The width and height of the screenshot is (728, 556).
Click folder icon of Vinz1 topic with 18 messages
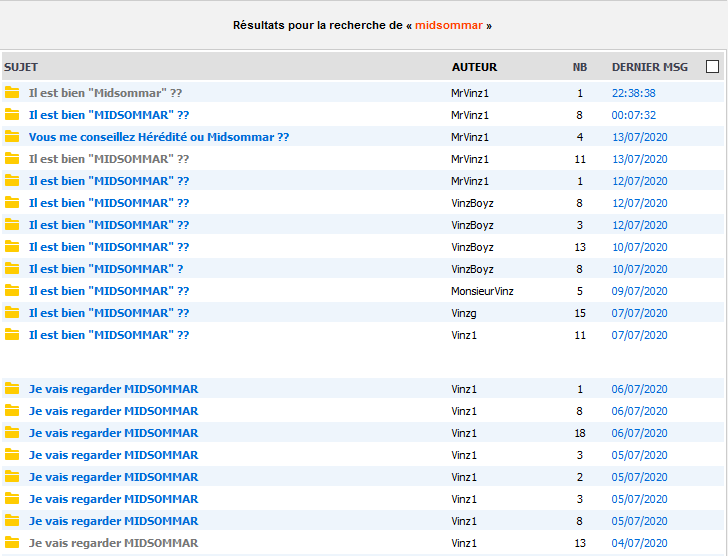(x=12, y=433)
